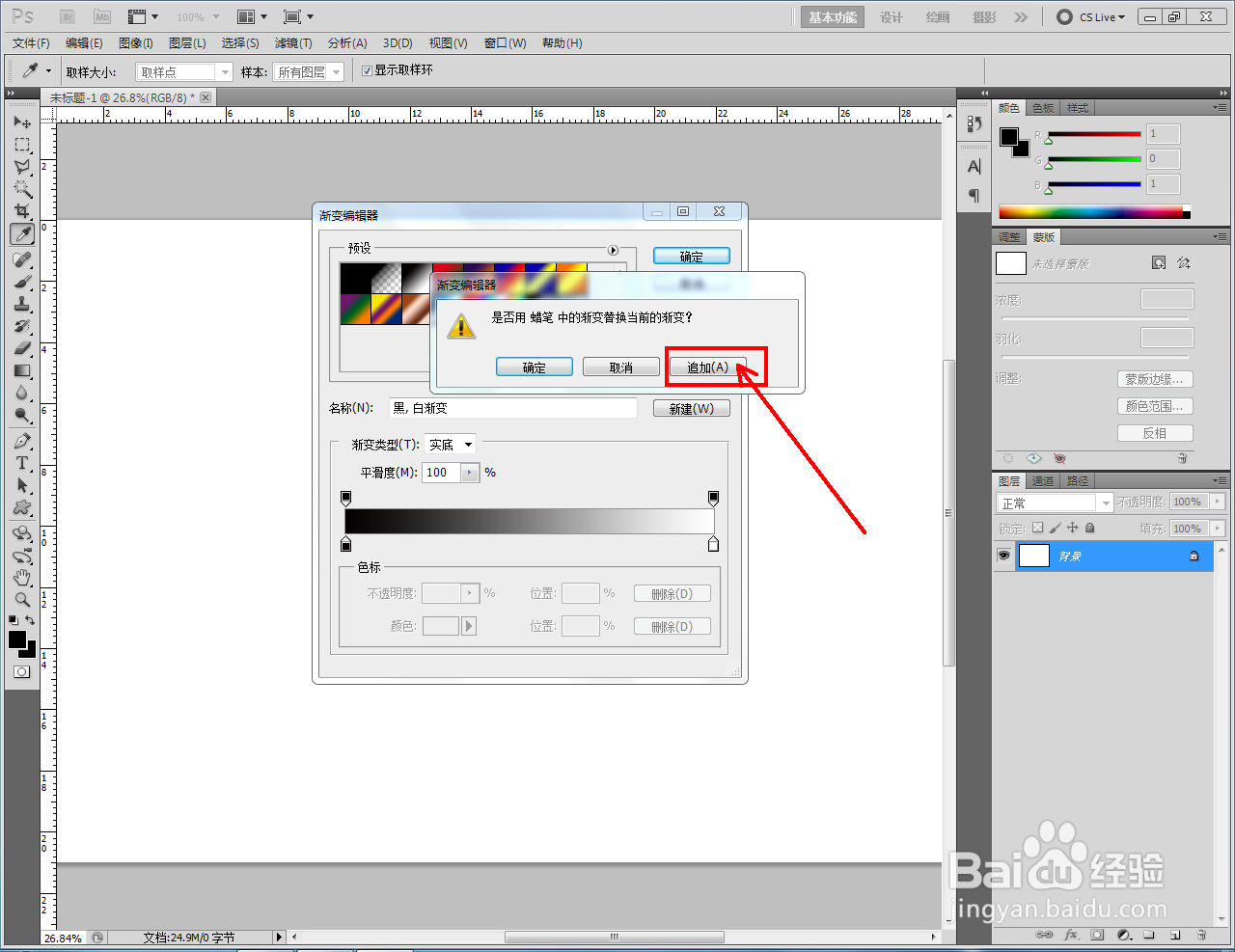Toggle lock all
Screen dimensions: 1235x952
tap(1089, 528)
